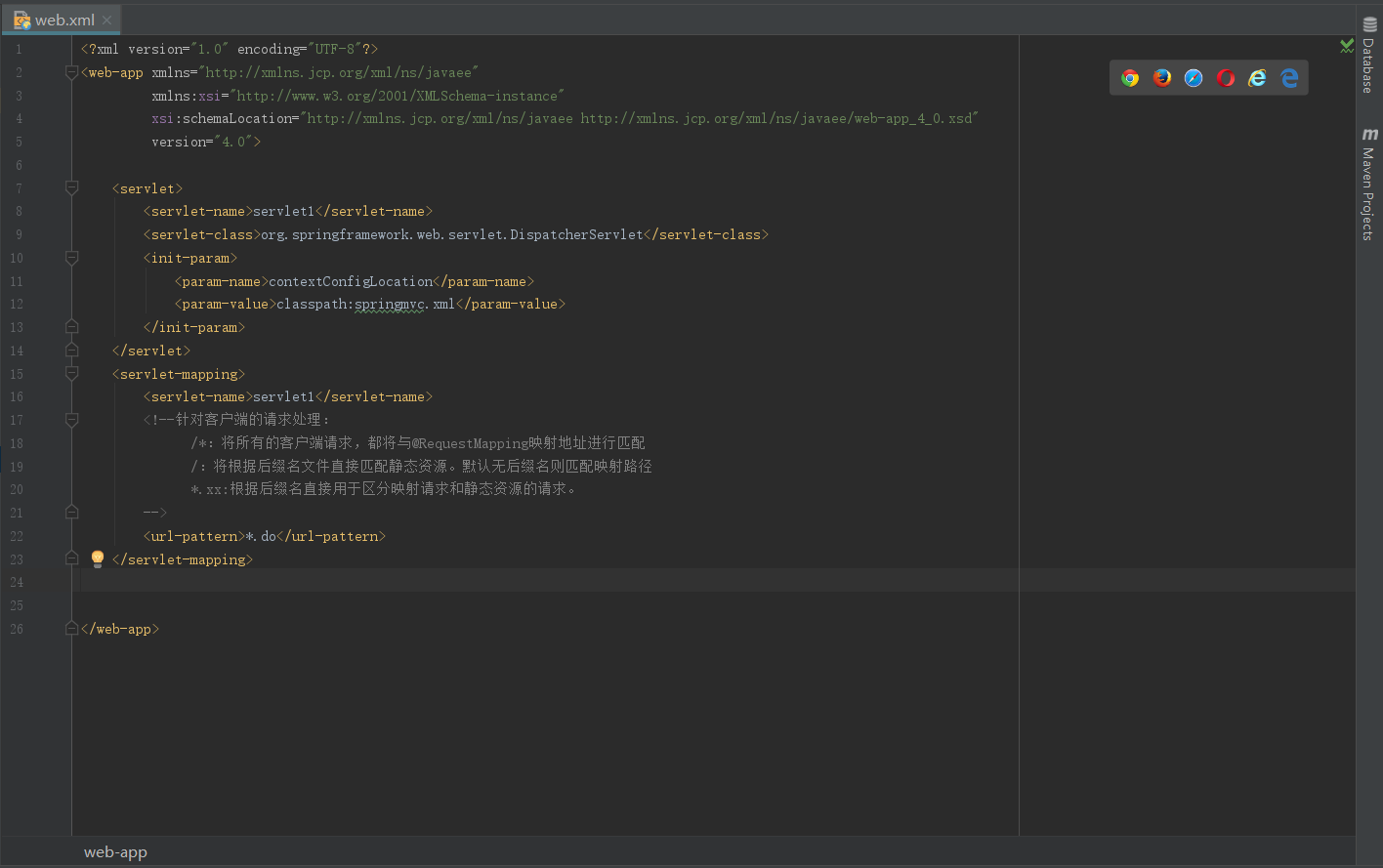Click the opening <init-param> tag

[x=190, y=258]
